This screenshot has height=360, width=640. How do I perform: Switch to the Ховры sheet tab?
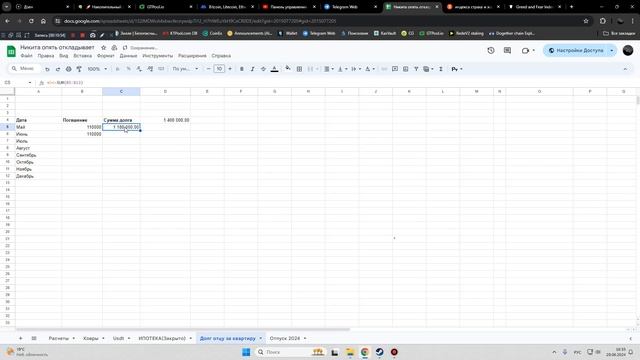(91, 338)
